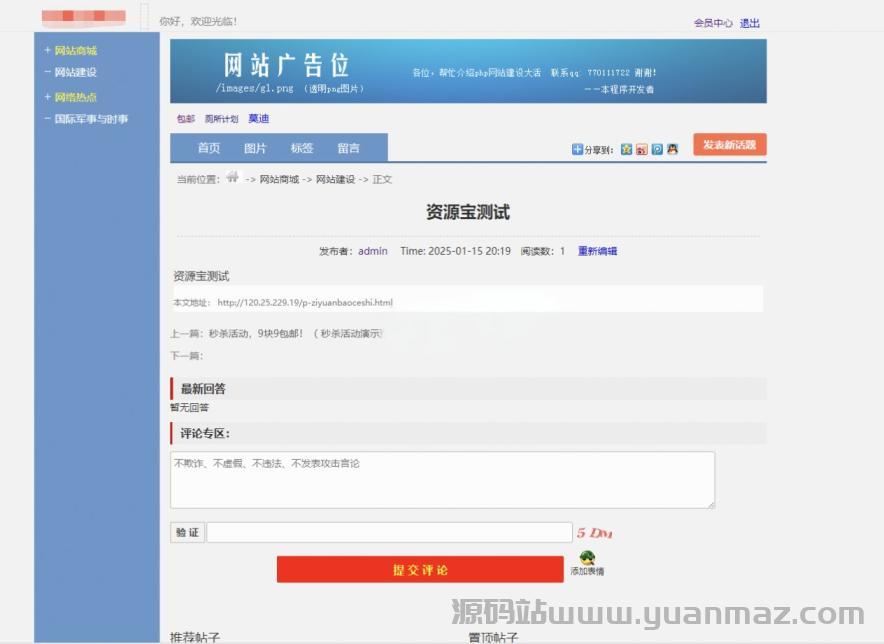This screenshot has width=884, height=644.
Task: Click 网站建设 in the breadcrumb
Action: point(335,179)
